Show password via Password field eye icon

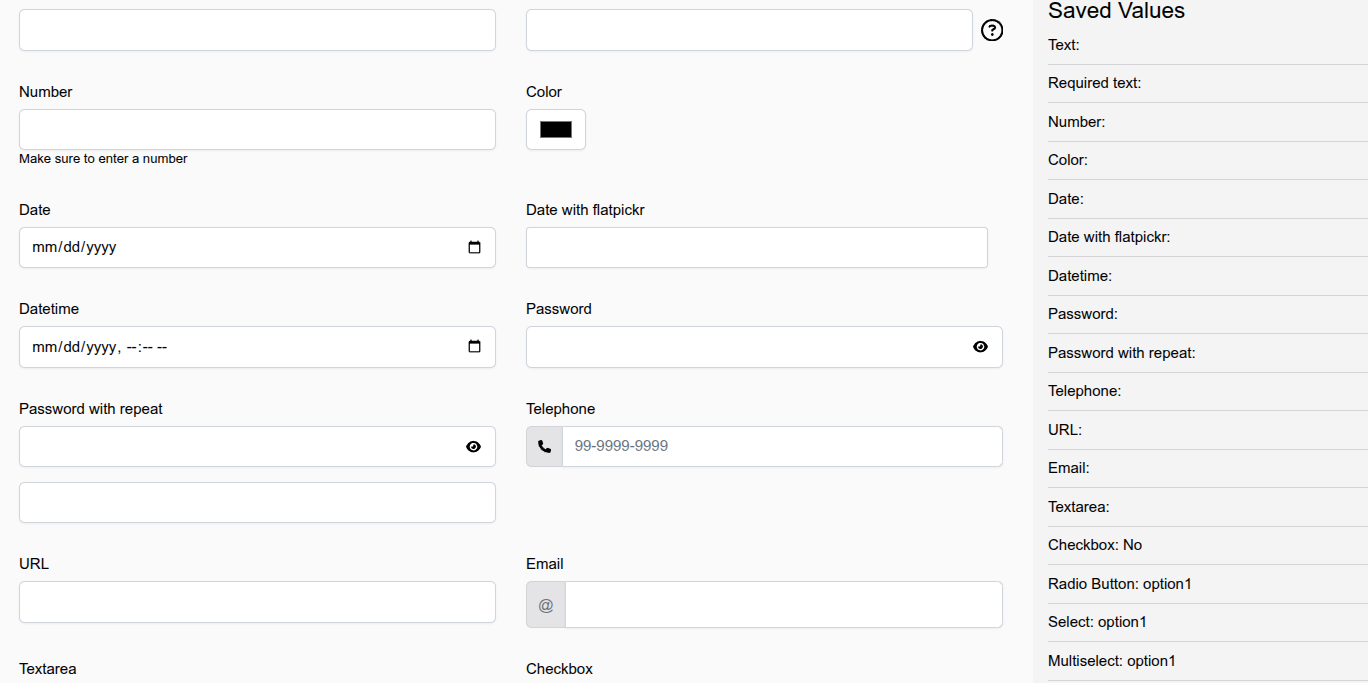click(x=980, y=347)
